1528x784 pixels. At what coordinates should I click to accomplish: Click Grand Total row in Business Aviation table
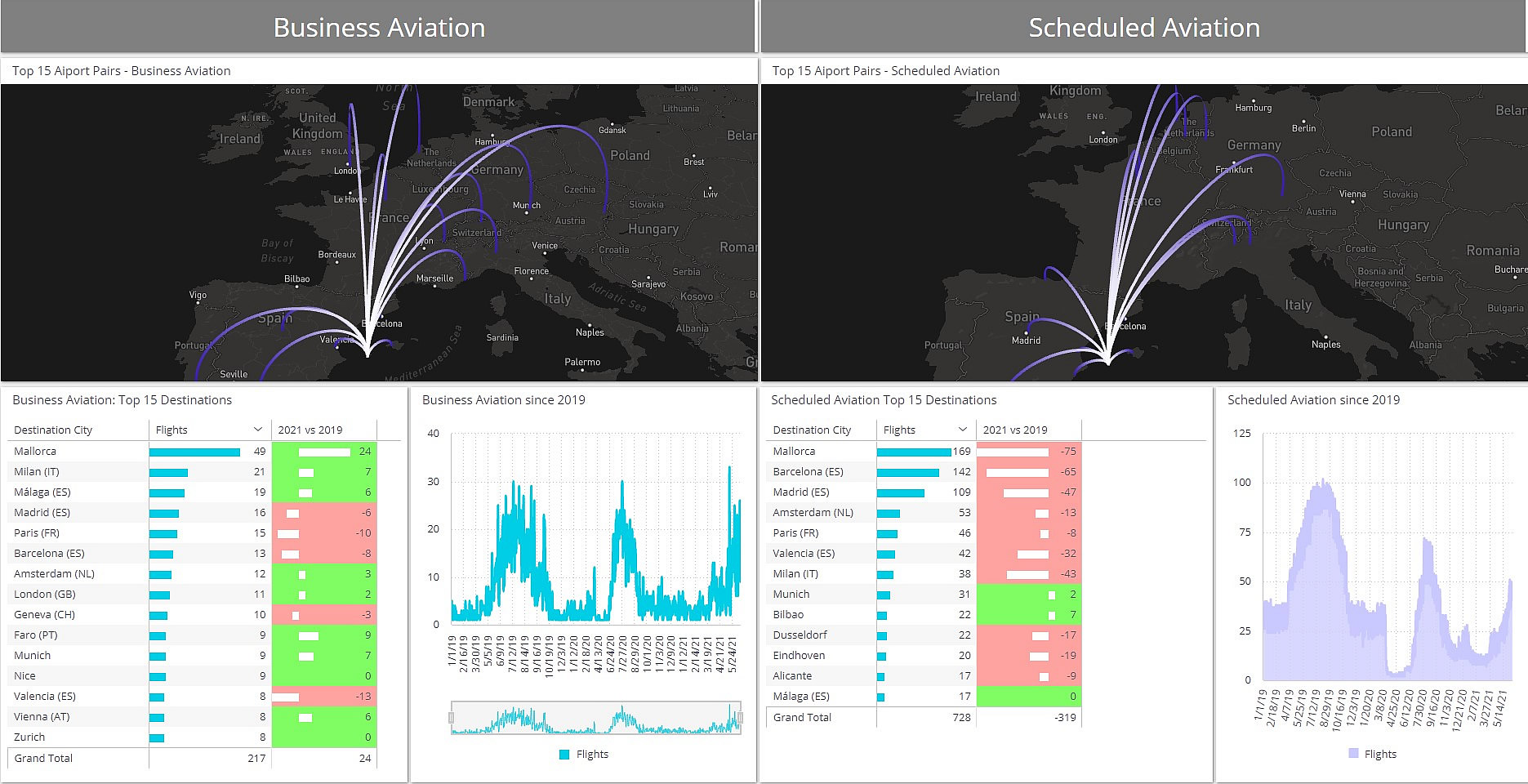(x=193, y=758)
